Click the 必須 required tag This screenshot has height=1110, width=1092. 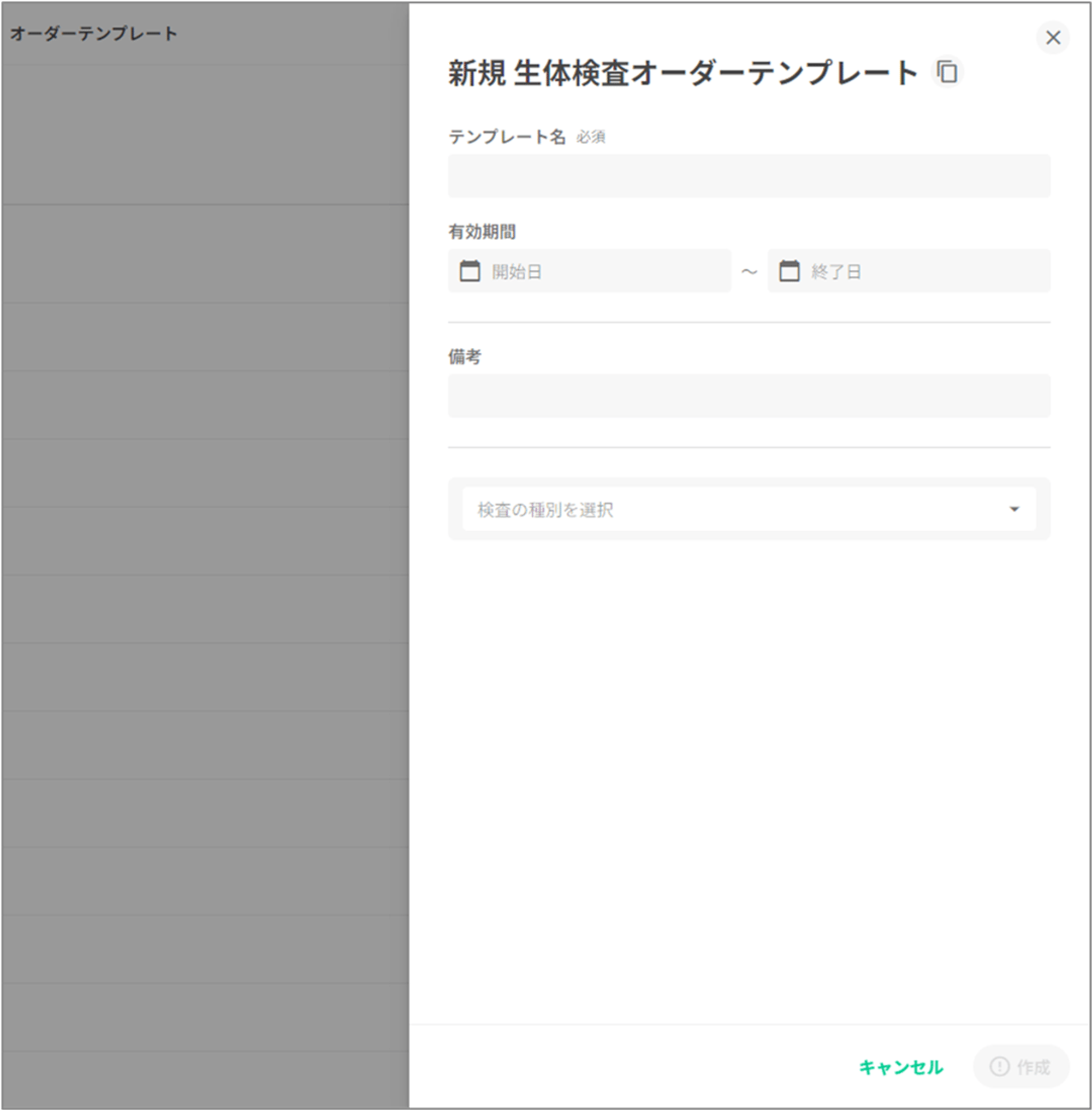coord(591,137)
